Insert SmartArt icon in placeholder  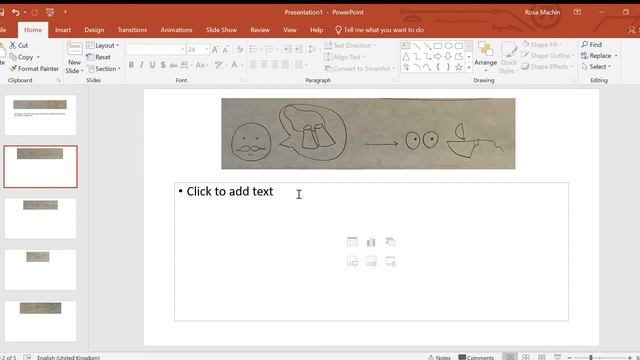[x=390, y=242]
